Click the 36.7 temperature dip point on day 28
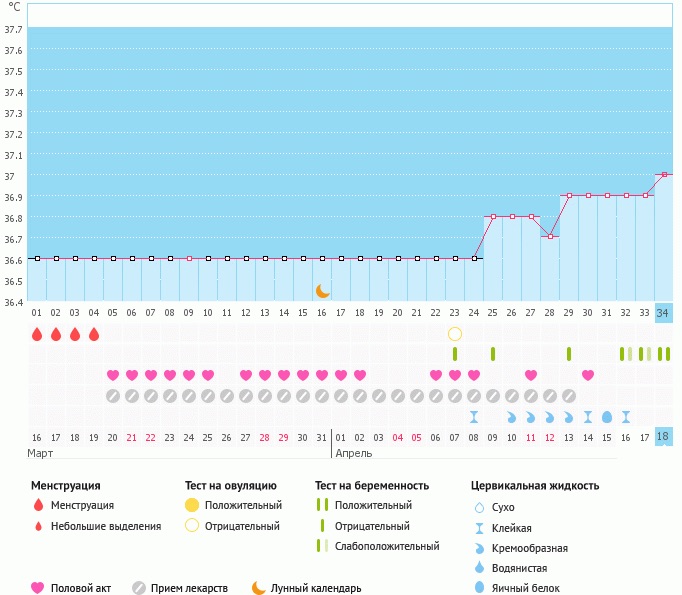 [550, 237]
